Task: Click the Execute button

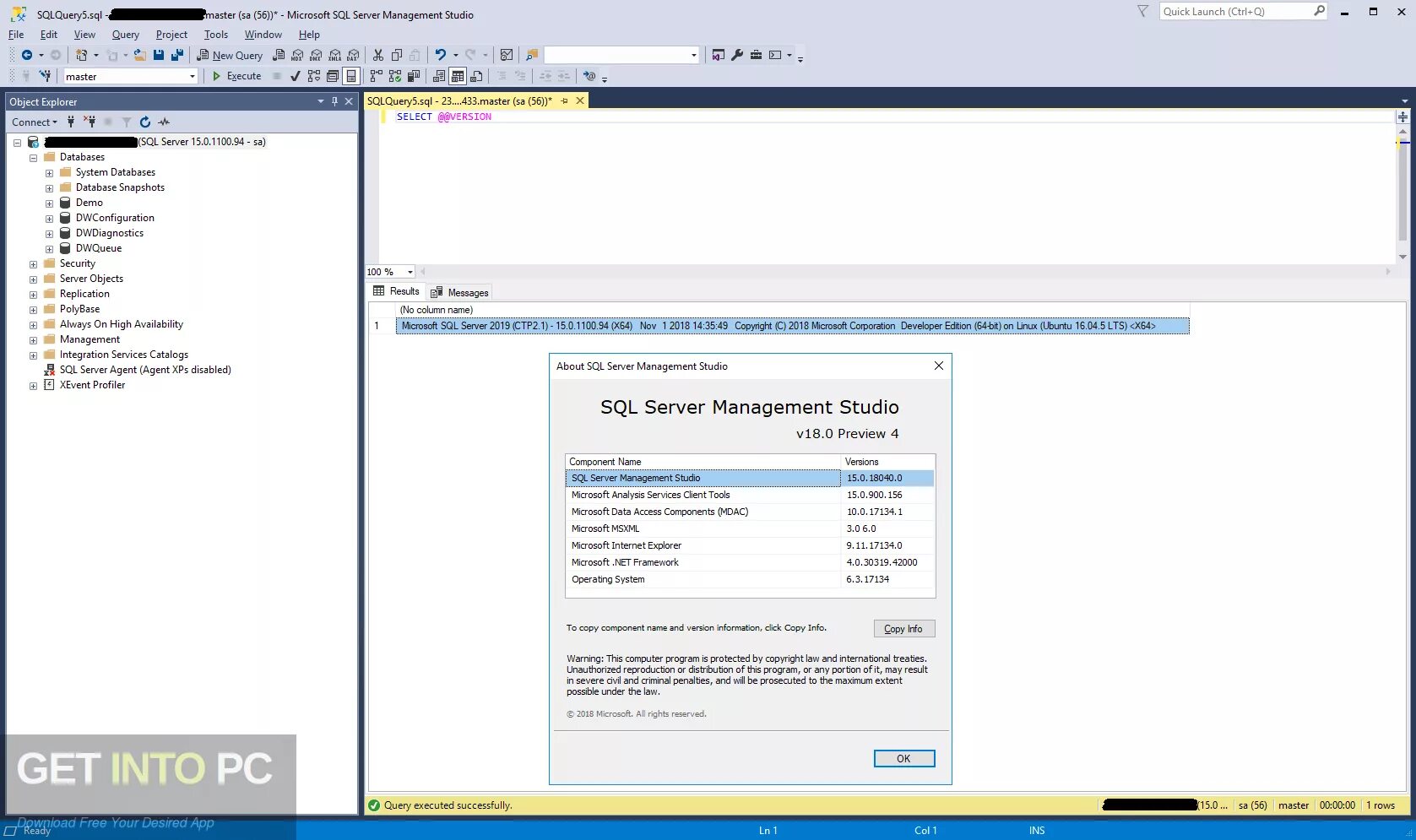Action: click(236, 76)
